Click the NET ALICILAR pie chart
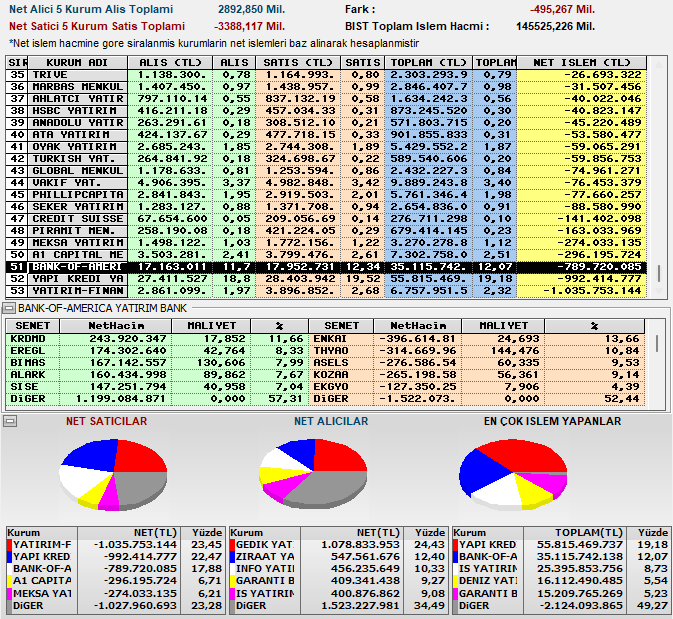673x619 pixels. [x=313, y=474]
